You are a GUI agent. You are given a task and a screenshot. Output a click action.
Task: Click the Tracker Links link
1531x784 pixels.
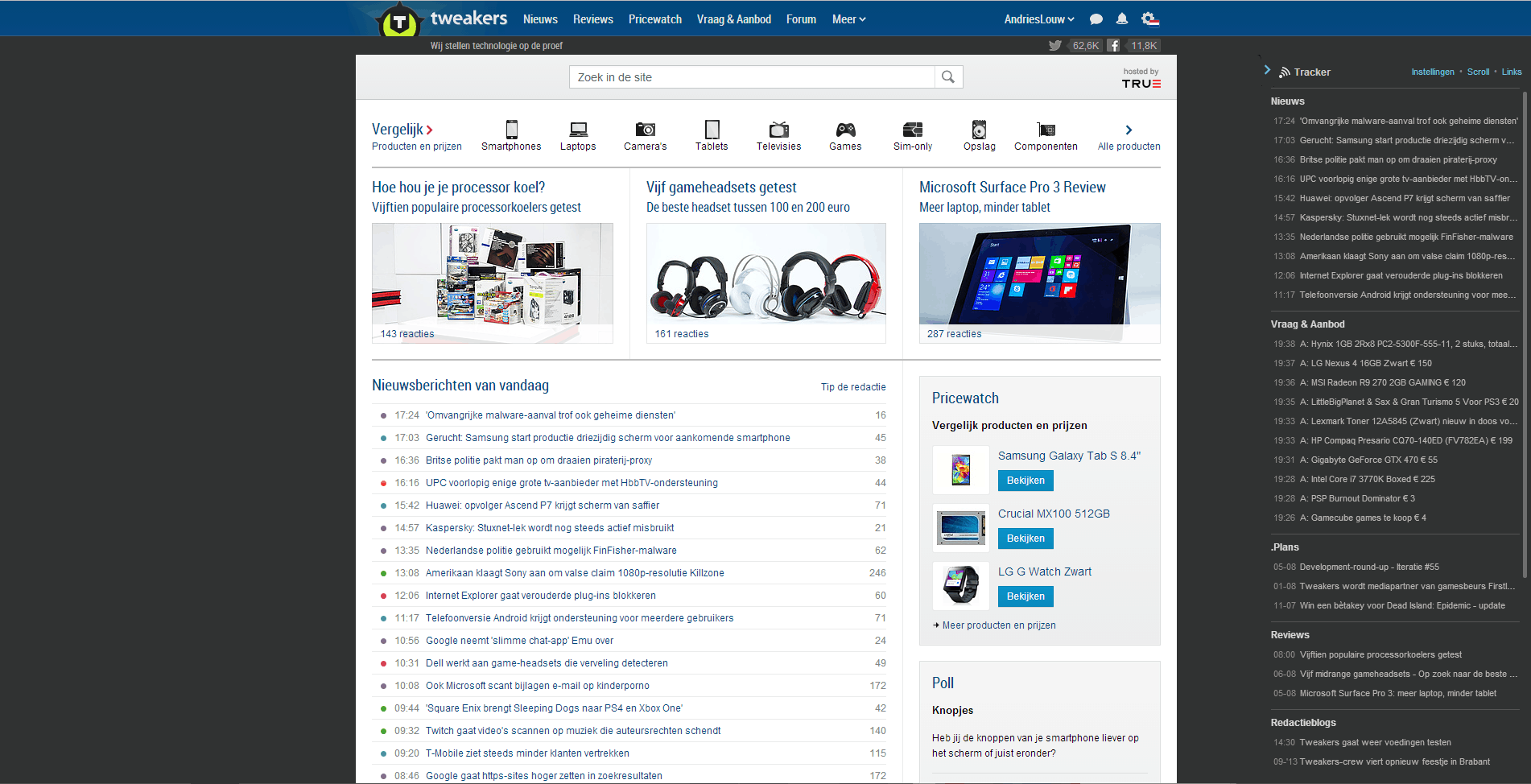coord(1512,72)
